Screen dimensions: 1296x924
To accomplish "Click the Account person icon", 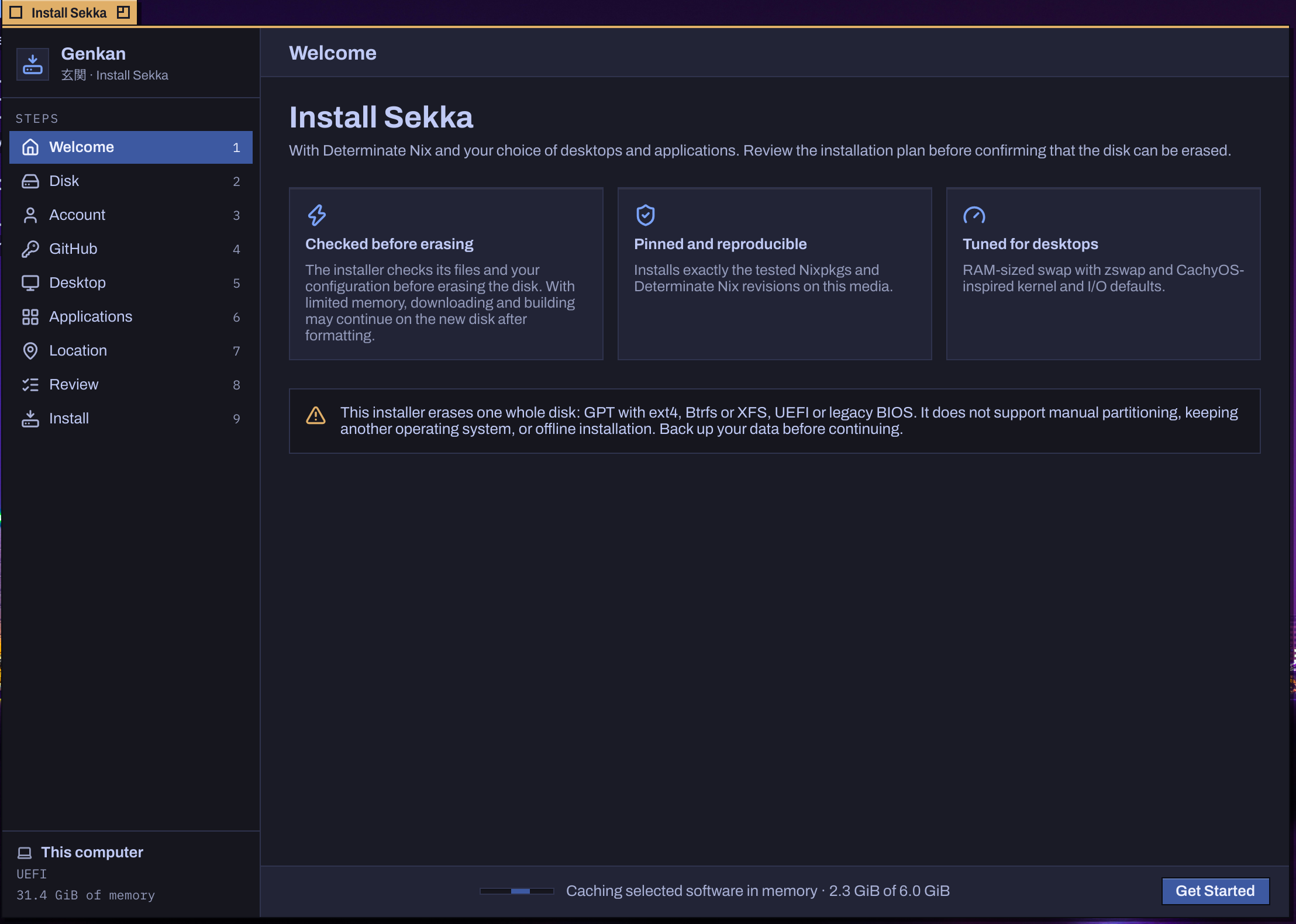I will pos(30,215).
